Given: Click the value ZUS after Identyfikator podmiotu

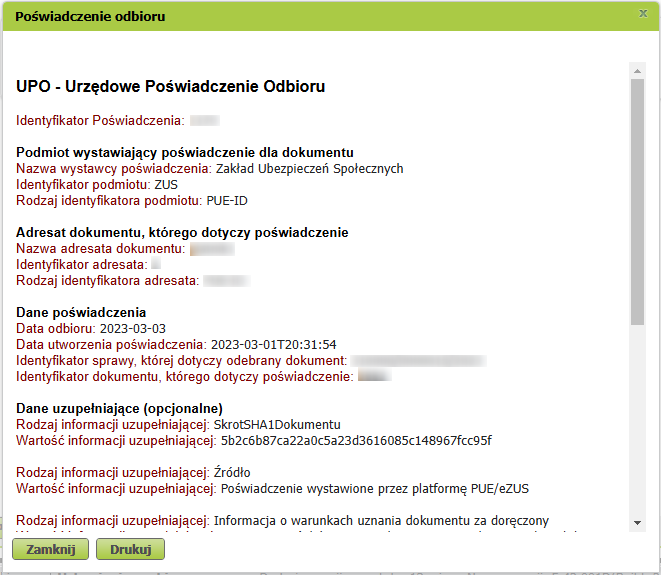Looking at the screenshot, I should click(x=166, y=185).
